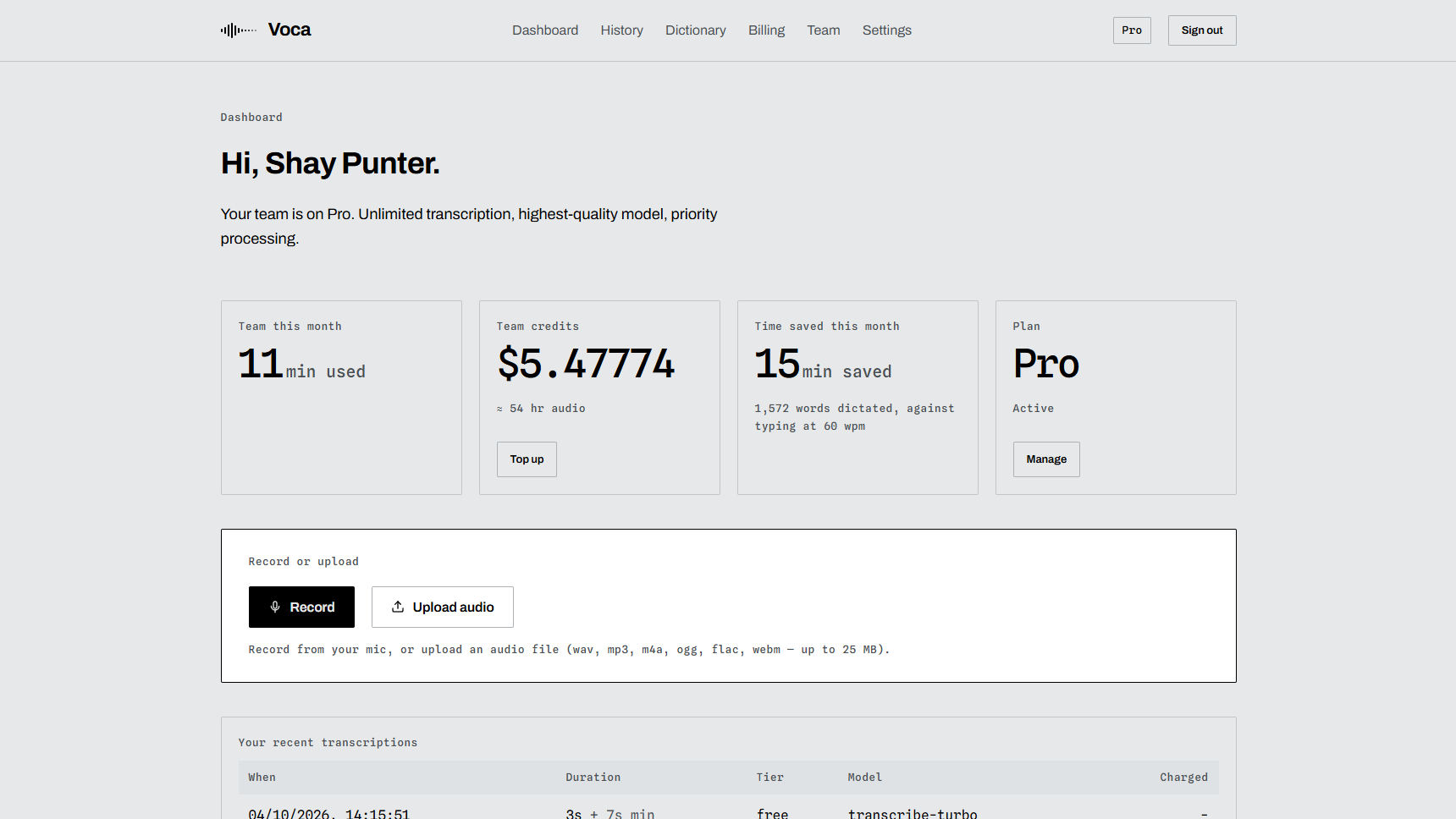Screen dimensions: 1456x819
Task: Open the Dictionary section
Action: tap(696, 30)
